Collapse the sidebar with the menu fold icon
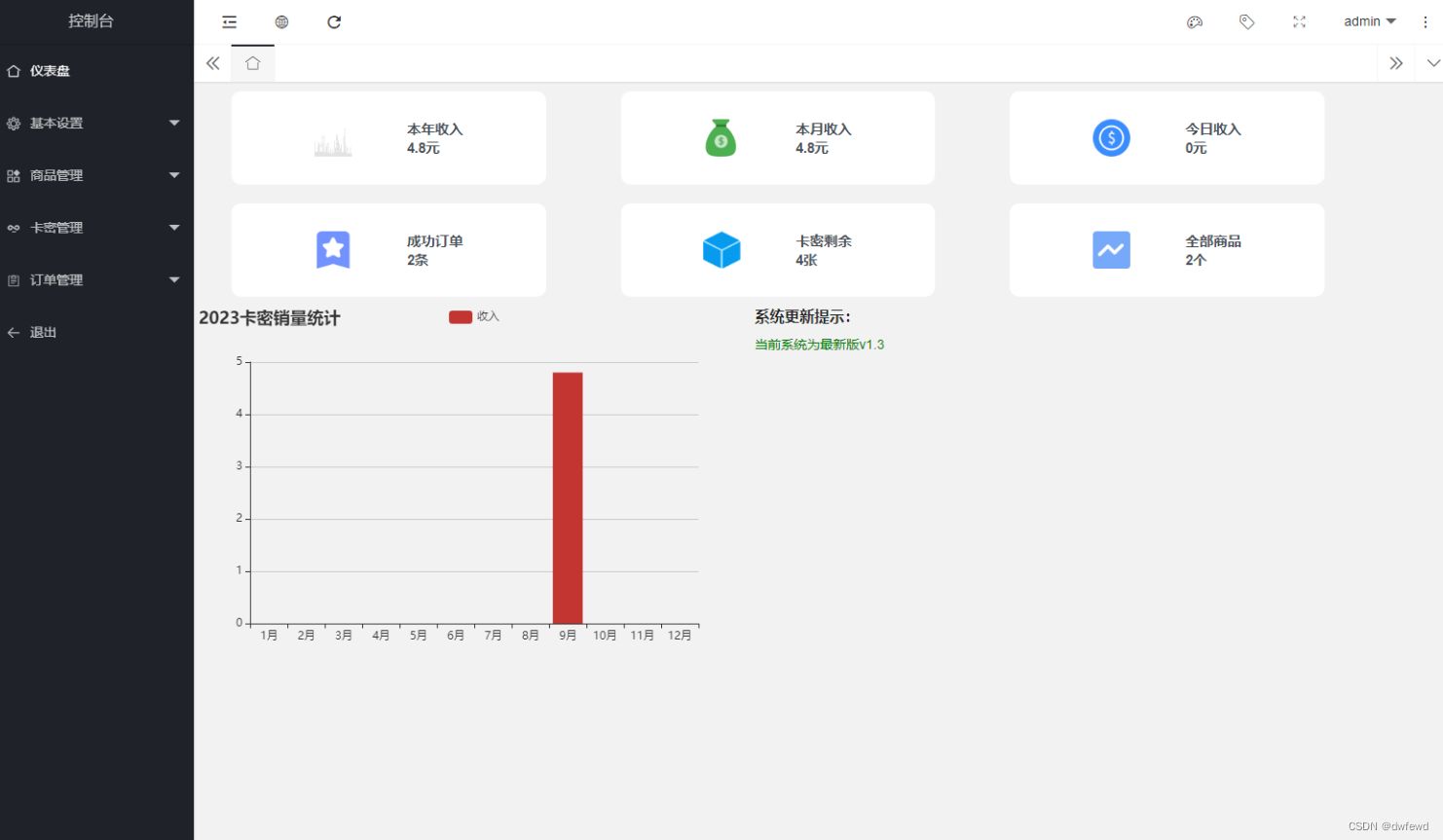Viewport: 1443px width, 840px height. pyautogui.click(x=230, y=21)
